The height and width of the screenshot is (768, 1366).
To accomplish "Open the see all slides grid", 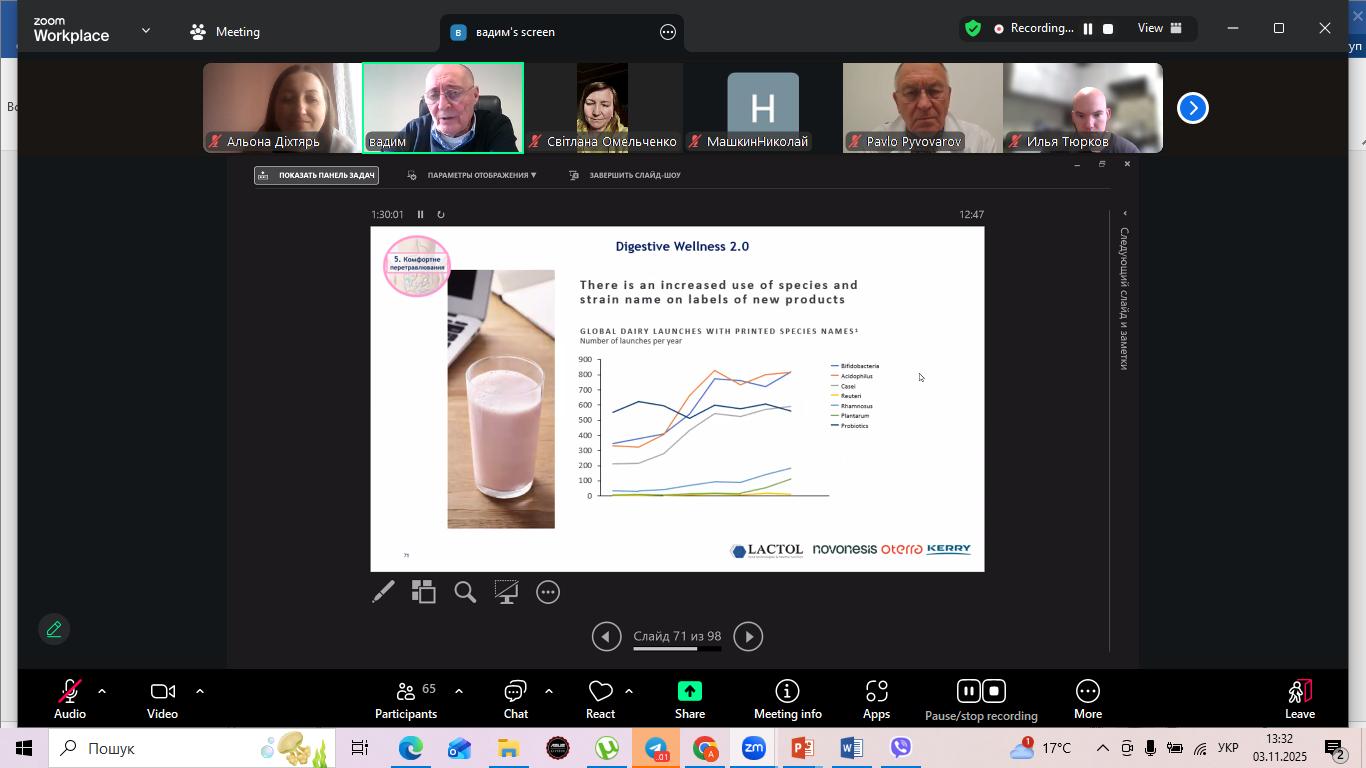I will point(424,592).
